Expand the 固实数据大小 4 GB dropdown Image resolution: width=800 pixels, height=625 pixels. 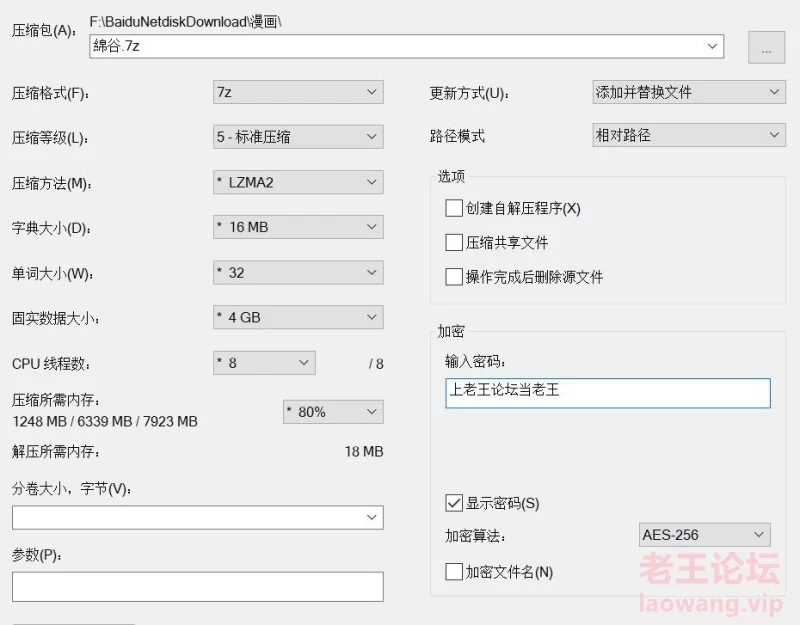tap(298, 317)
